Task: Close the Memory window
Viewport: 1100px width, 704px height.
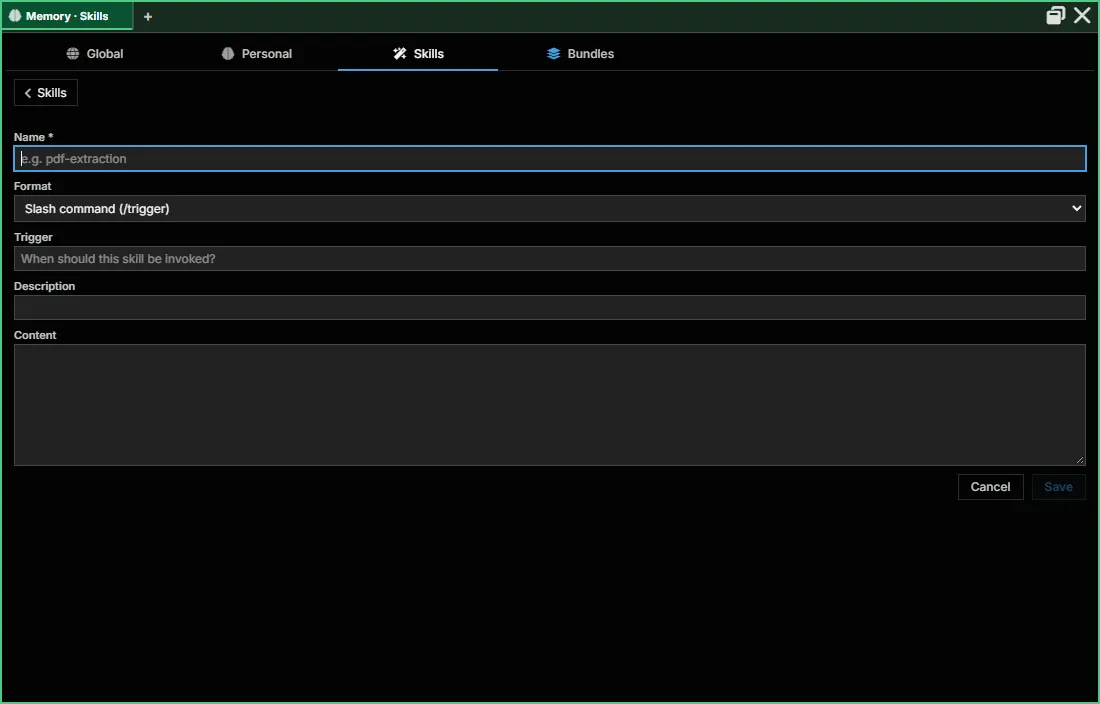Action: click(x=1082, y=15)
